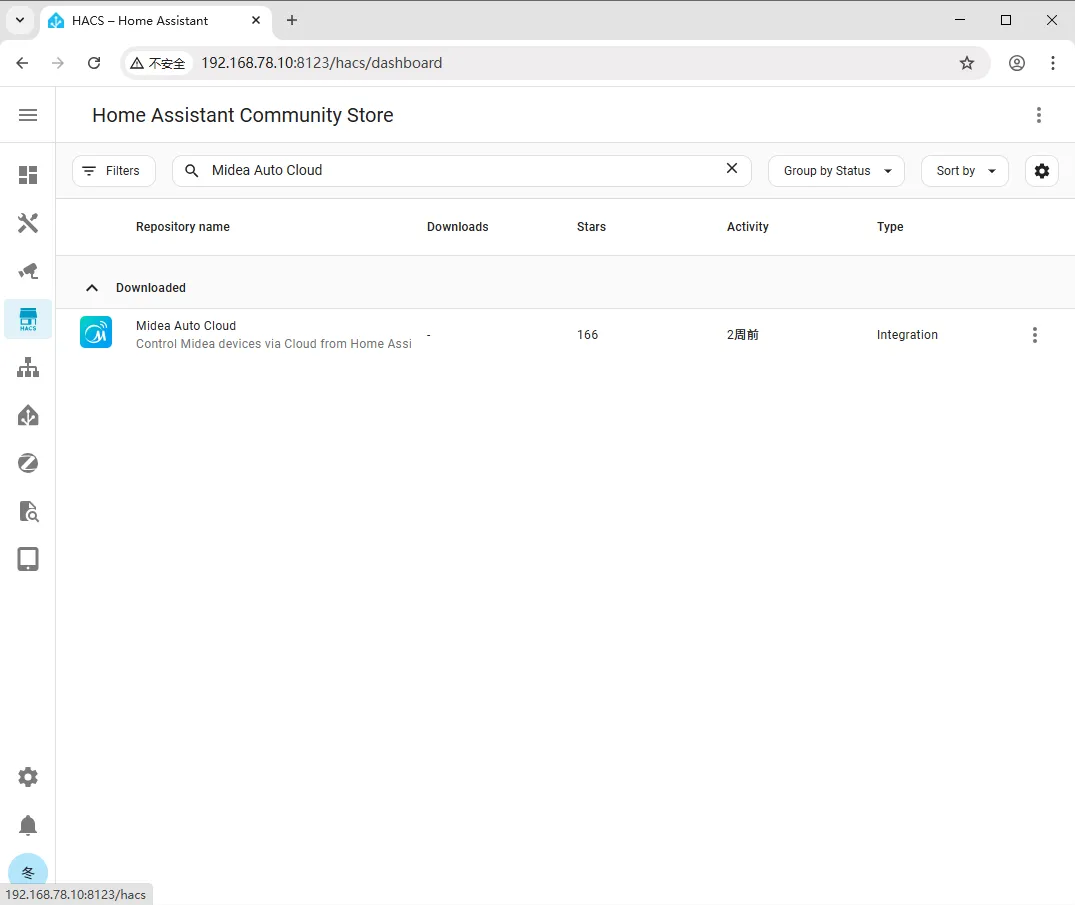Click the search magnifier icon
1075x905 pixels.
point(192,171)
